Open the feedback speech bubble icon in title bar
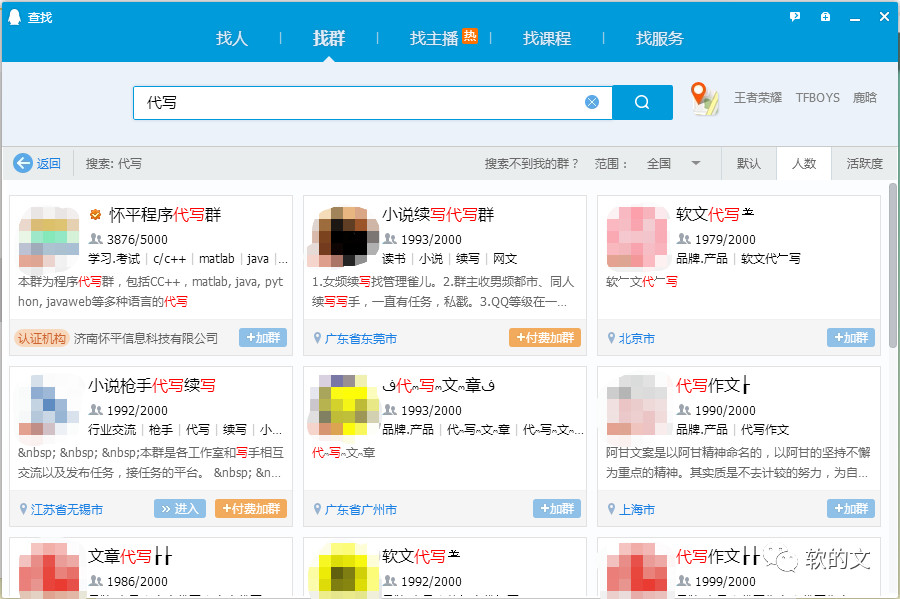 click(795, 17)
